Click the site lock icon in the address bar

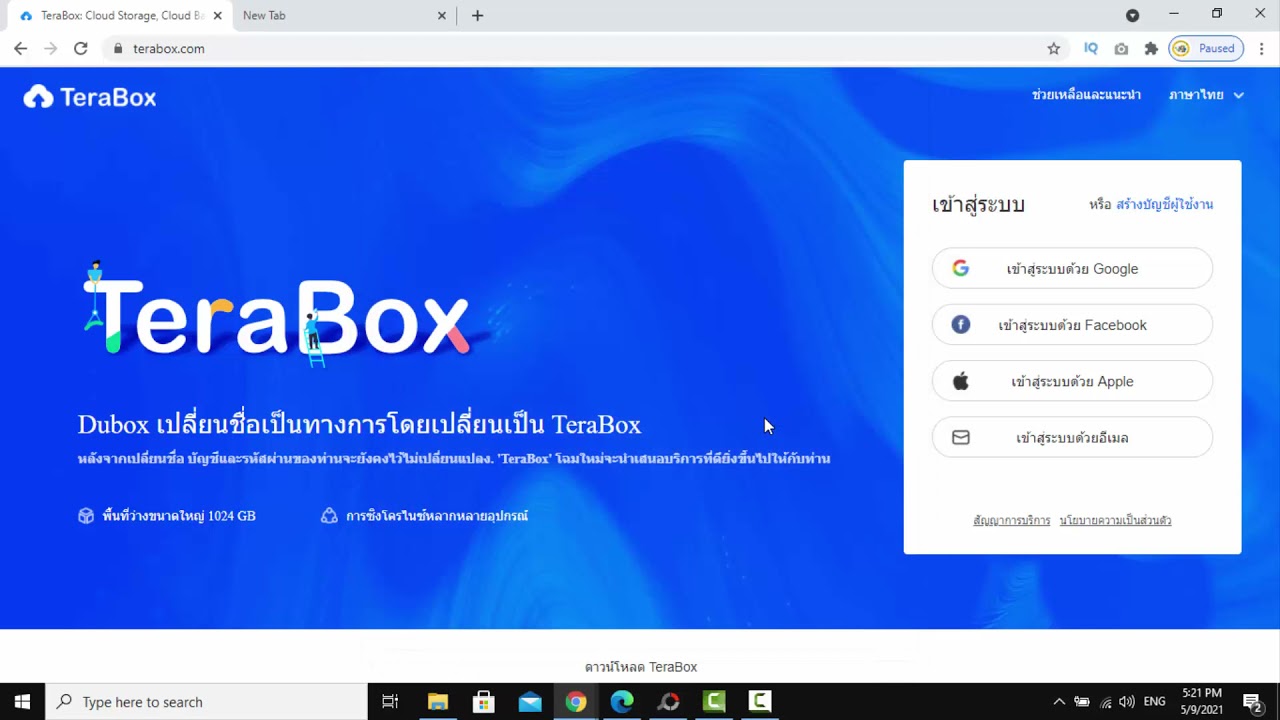(118, 48)
